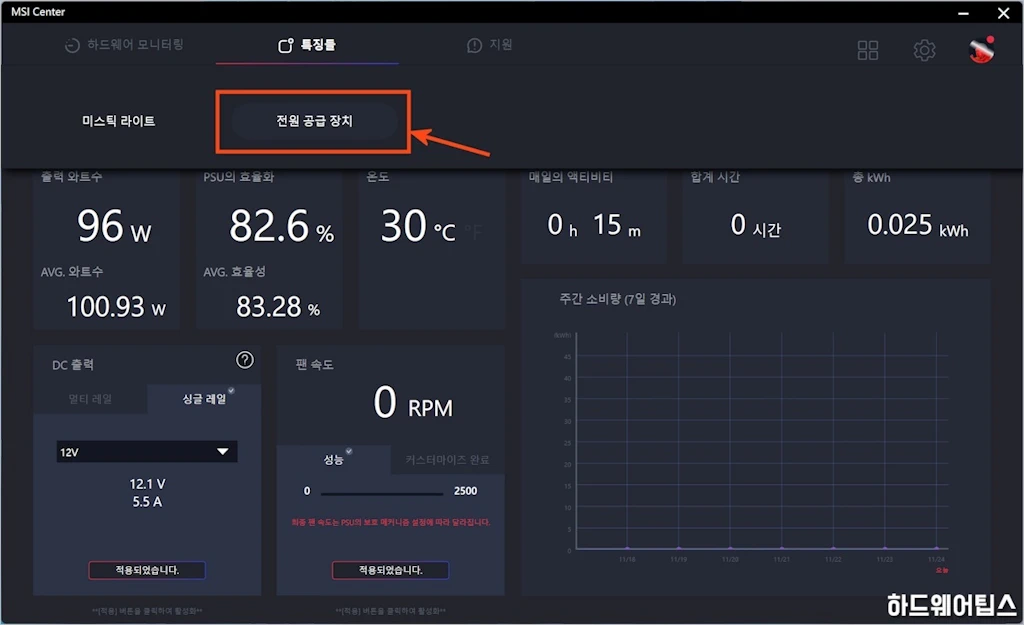Select the 특징들 tab

click(307, 44)
